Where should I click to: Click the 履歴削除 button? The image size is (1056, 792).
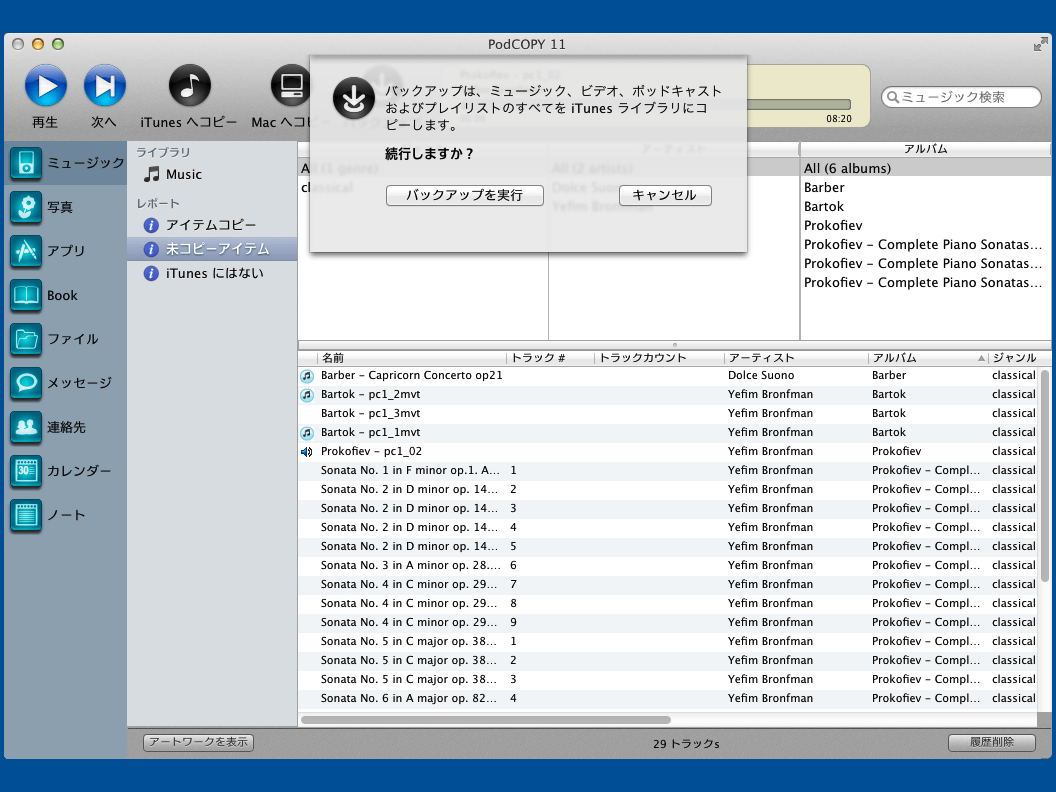click(x=991, y=742)
